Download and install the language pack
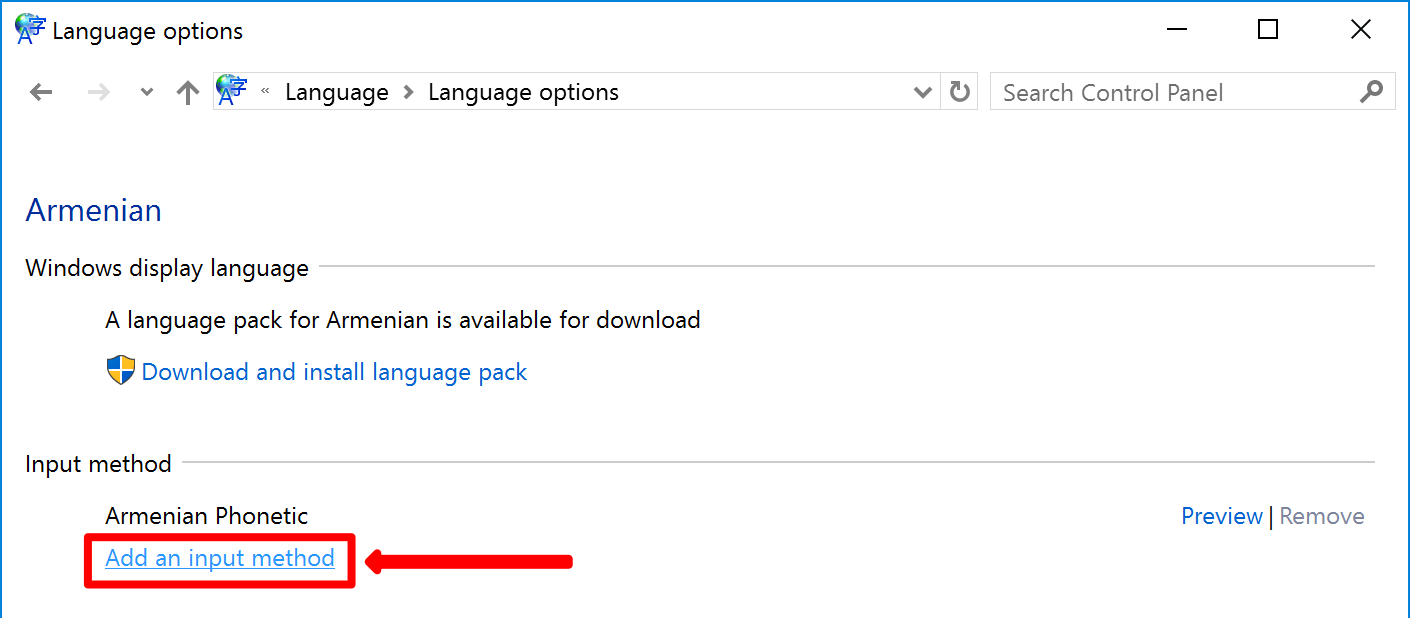Viewport: 1410px width, 618px height. coord(334,372)
